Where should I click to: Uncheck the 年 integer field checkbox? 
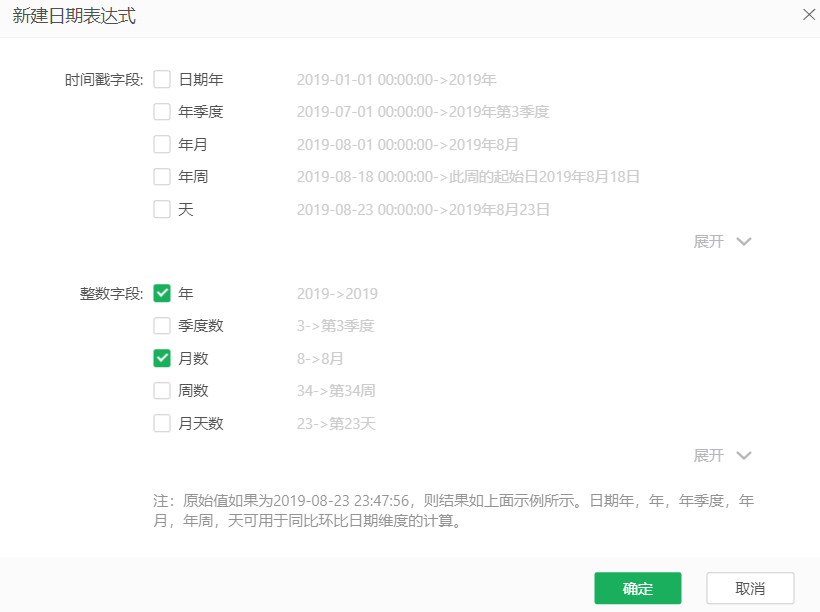[x=162, y=294]
